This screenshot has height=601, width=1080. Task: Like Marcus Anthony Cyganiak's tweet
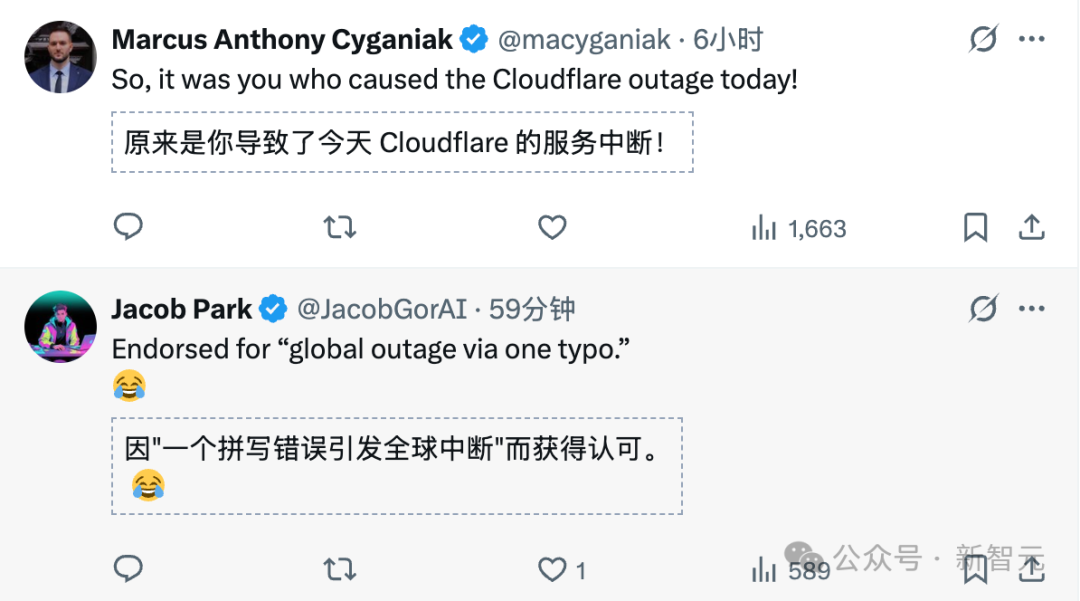point(552,228)
